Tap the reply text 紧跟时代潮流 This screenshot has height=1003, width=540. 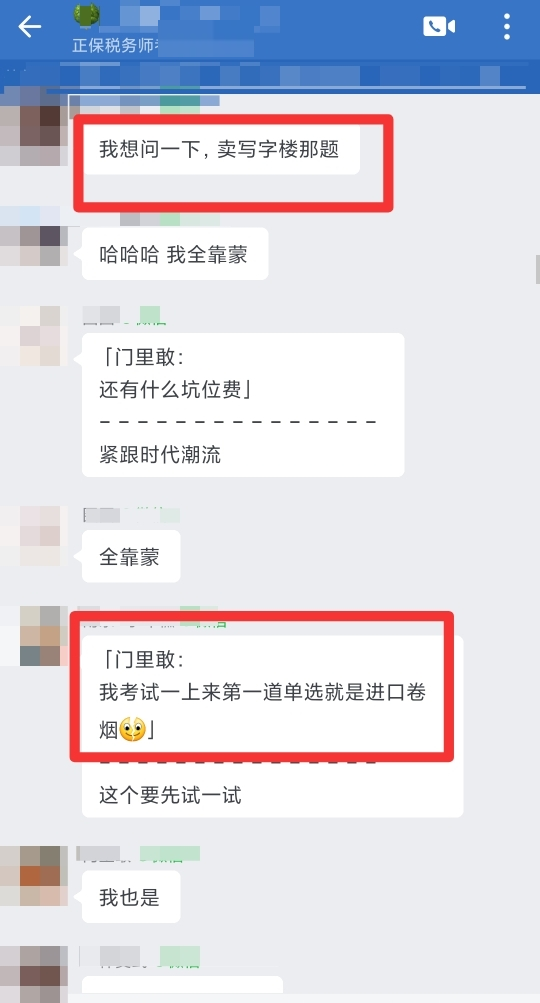160,454
